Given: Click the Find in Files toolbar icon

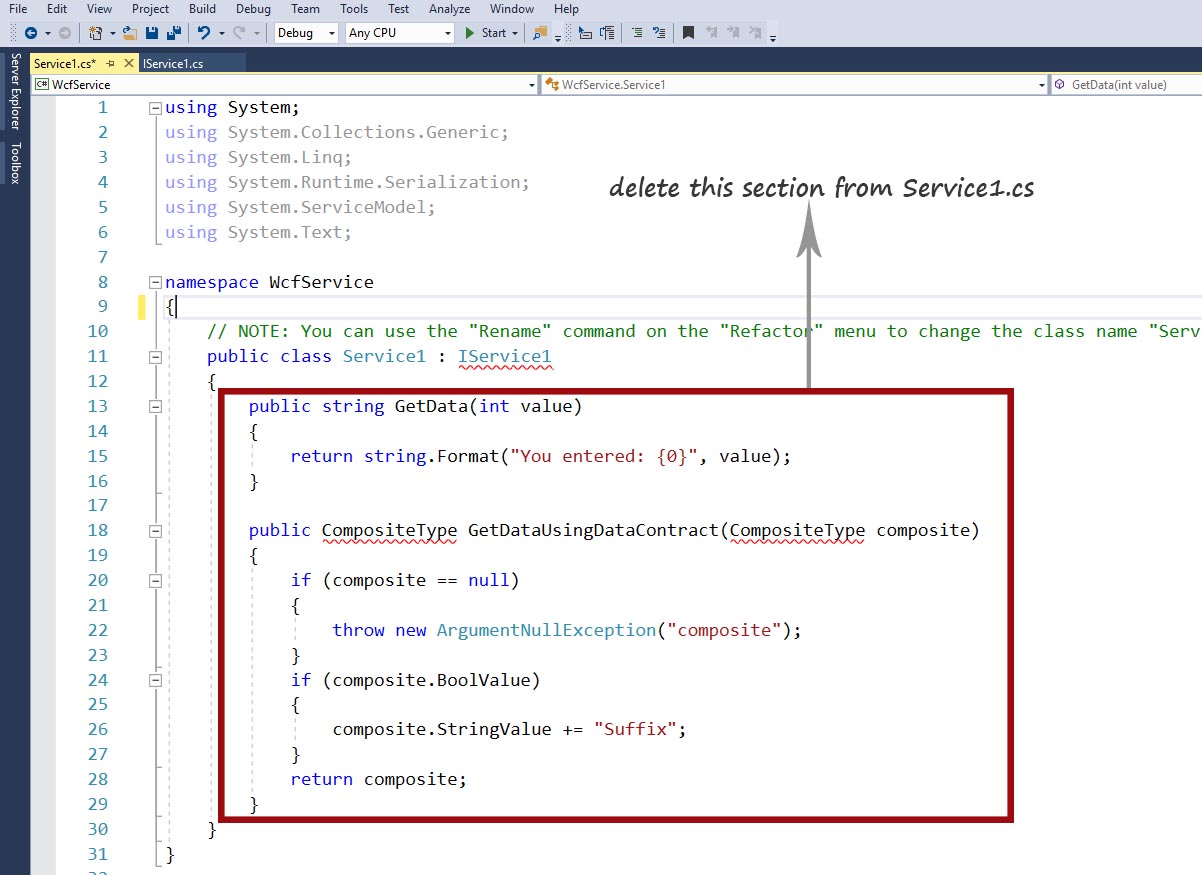Looking at the screenshot, I should coord(540,33).
